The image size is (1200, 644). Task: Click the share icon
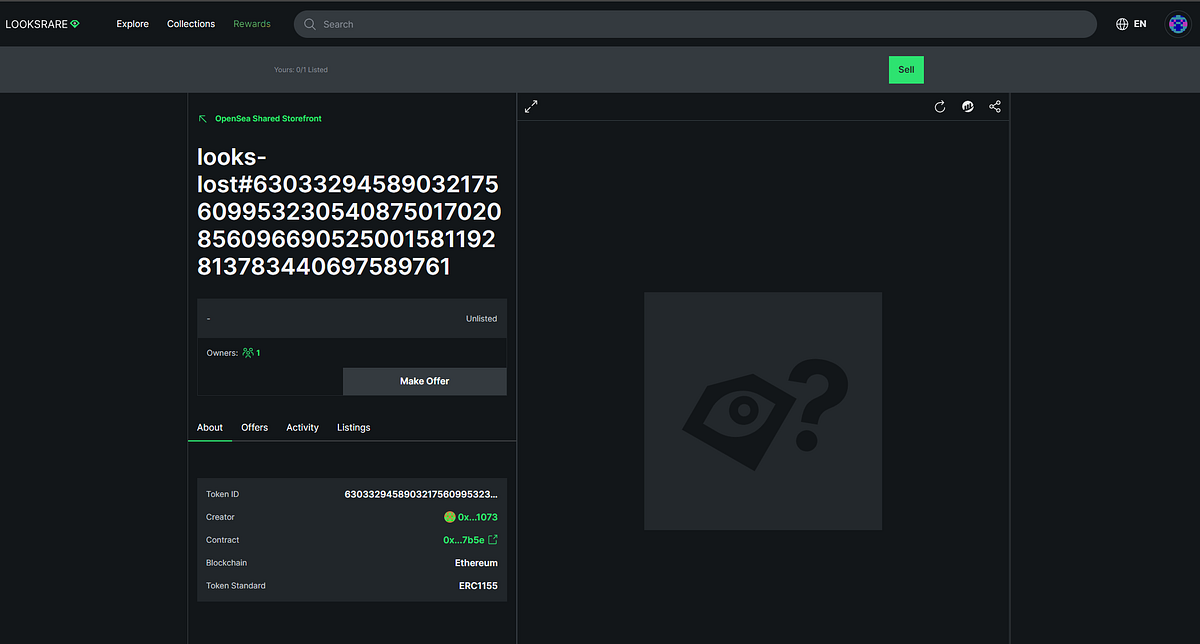995,107
